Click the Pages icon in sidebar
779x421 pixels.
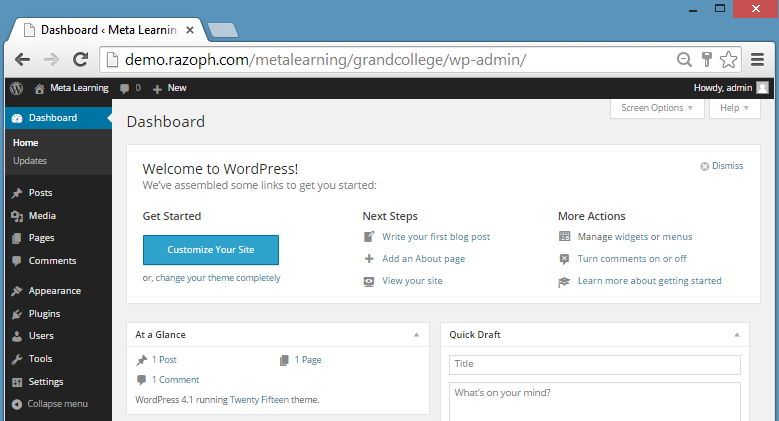tap(17, 238)
